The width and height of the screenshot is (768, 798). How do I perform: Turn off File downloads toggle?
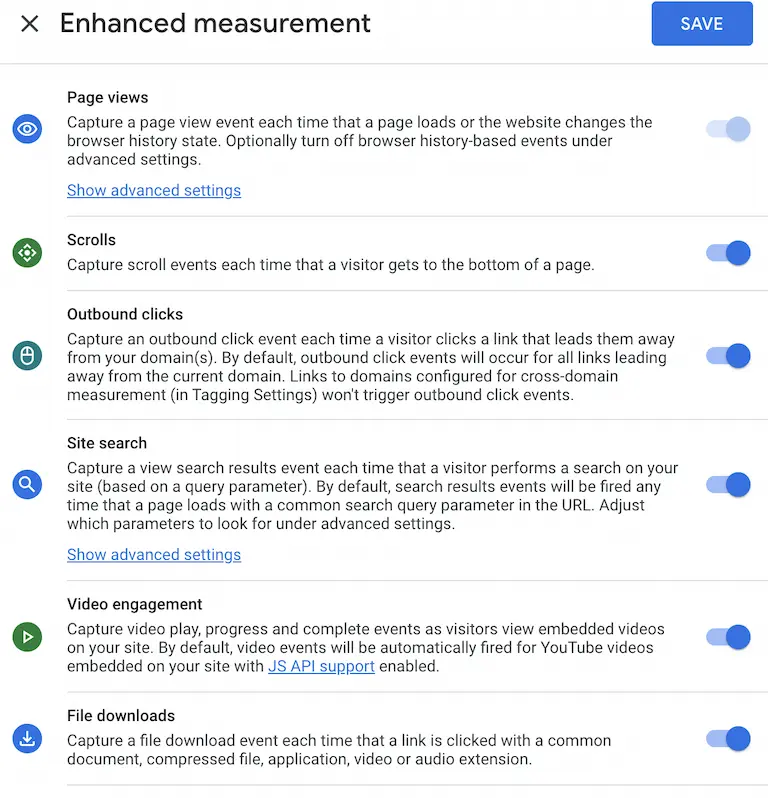coord(728,739)
